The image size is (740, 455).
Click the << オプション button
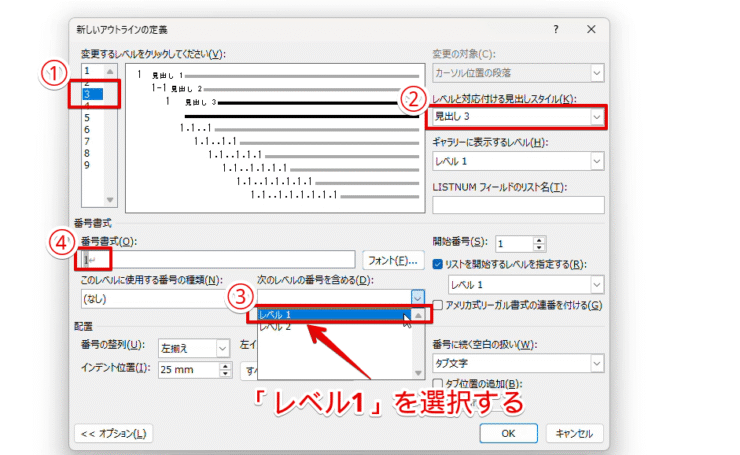tap(113, 433)
